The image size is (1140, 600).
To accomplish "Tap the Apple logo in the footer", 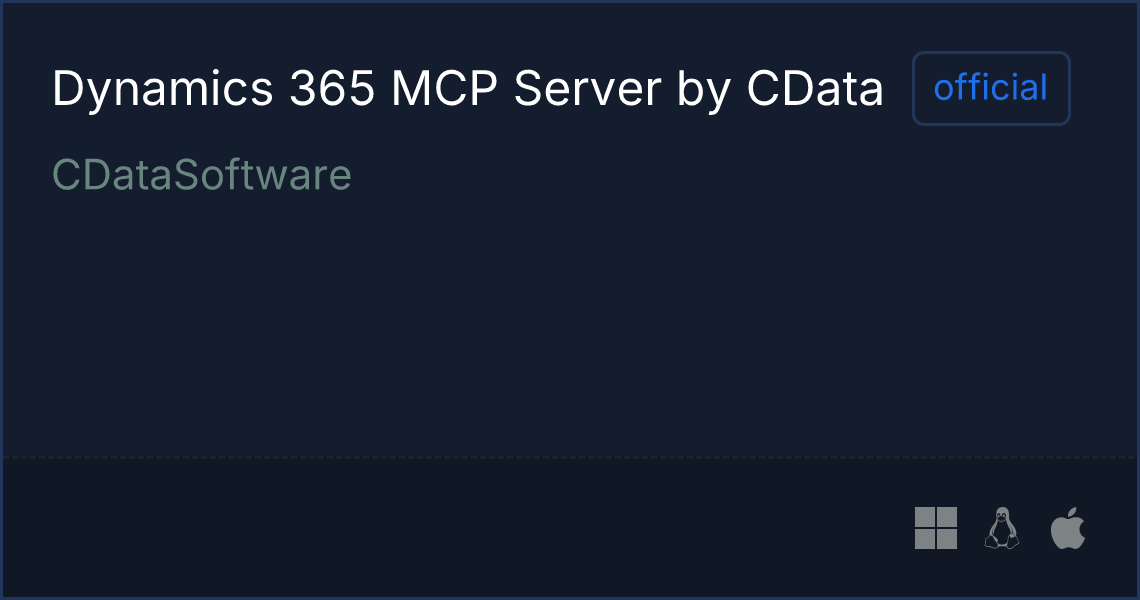I will coord(1068,528).
